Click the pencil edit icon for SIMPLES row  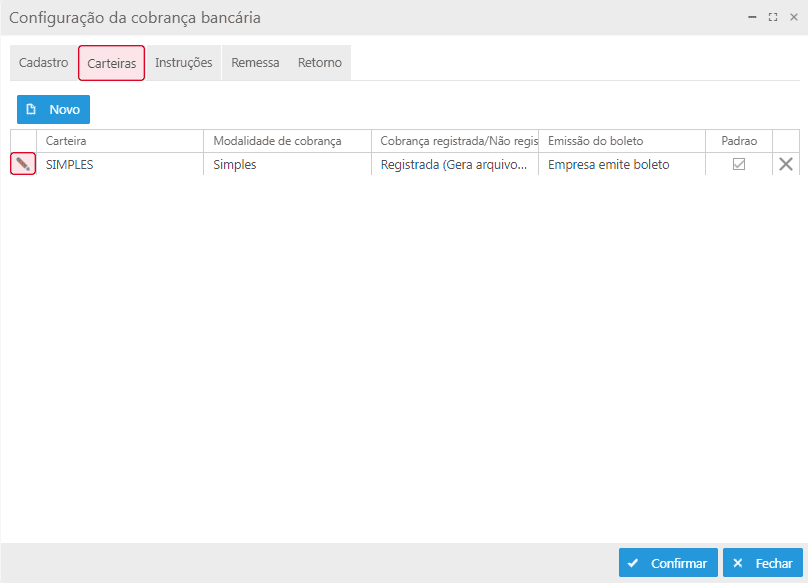(23, 164)
